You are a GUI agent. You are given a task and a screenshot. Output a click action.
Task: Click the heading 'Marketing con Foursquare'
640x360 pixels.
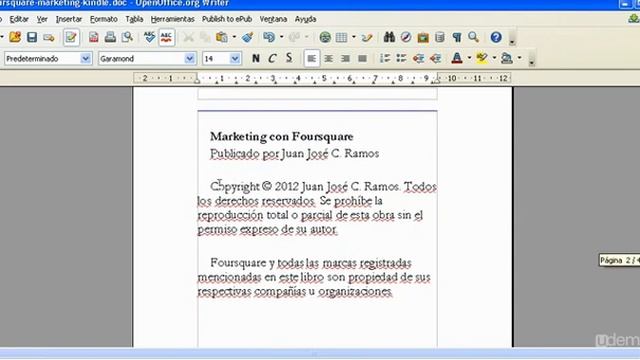tap(282, 137)
